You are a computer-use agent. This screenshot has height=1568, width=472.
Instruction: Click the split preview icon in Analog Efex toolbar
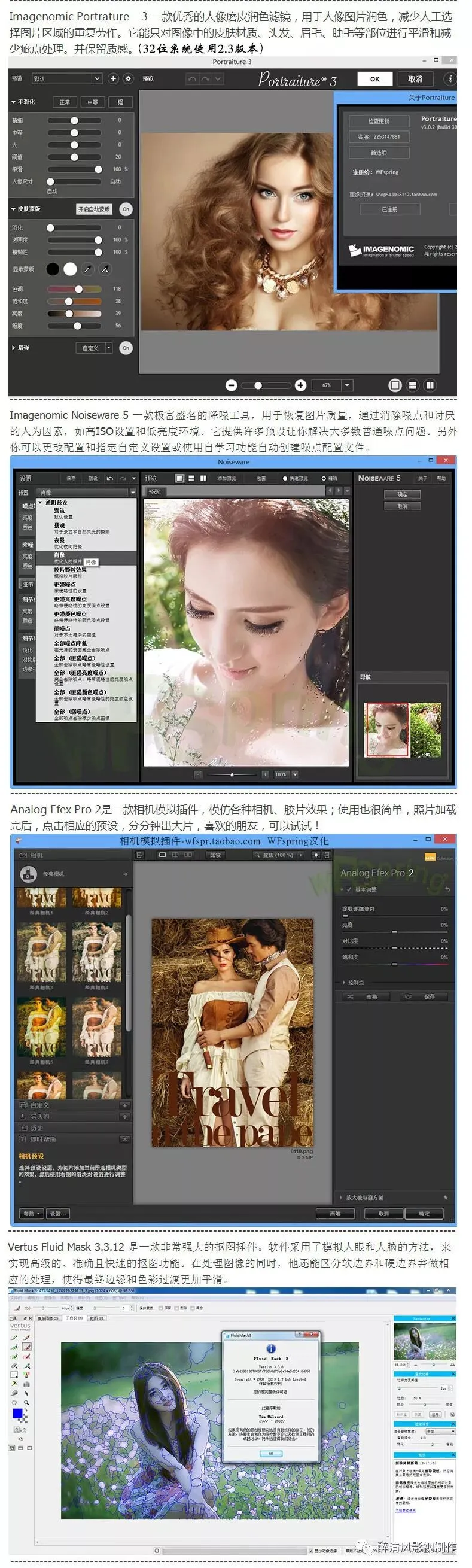(175, 855)
